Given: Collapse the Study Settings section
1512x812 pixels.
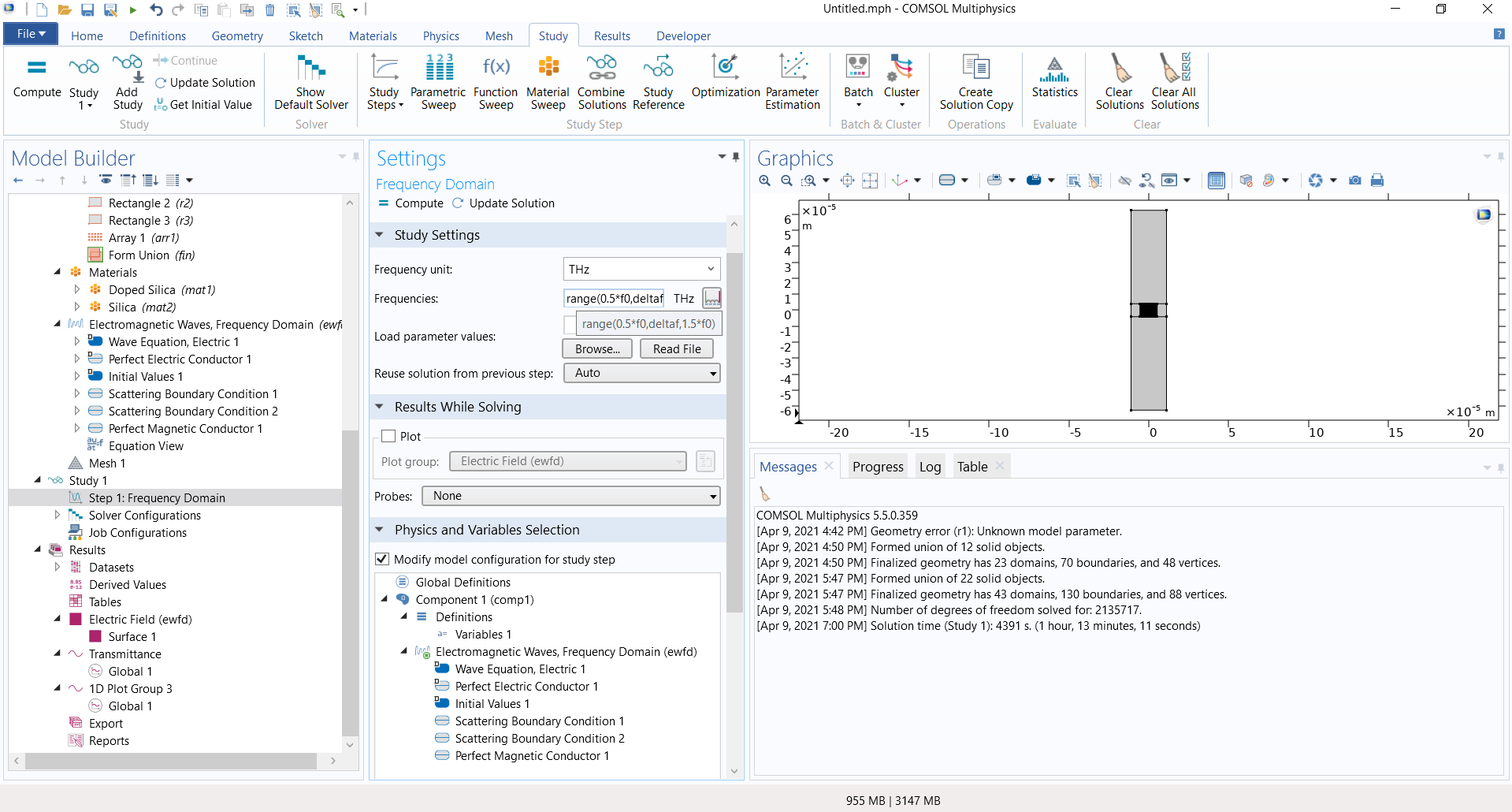Looking at the screenshot, I should [x=379, y=235].
